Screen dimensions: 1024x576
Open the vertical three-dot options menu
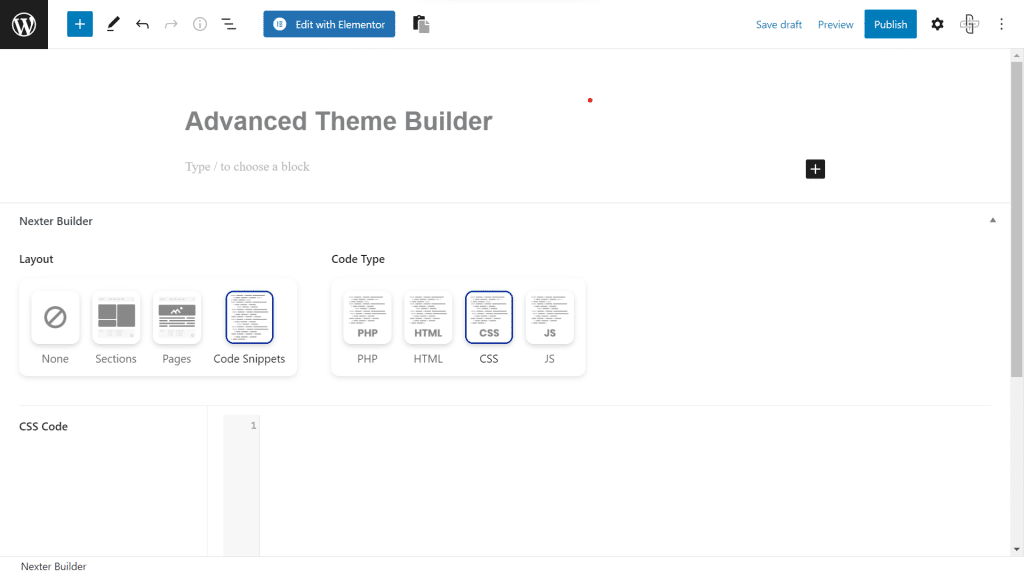[x=1001, y=24]
